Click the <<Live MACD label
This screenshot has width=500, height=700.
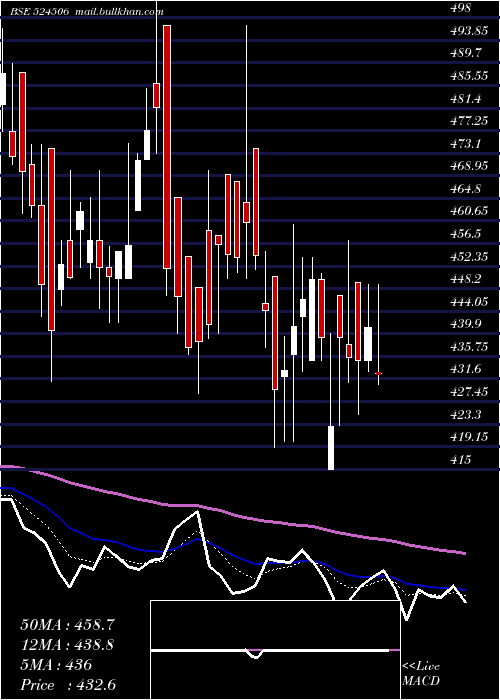click(x=421, y=674)
